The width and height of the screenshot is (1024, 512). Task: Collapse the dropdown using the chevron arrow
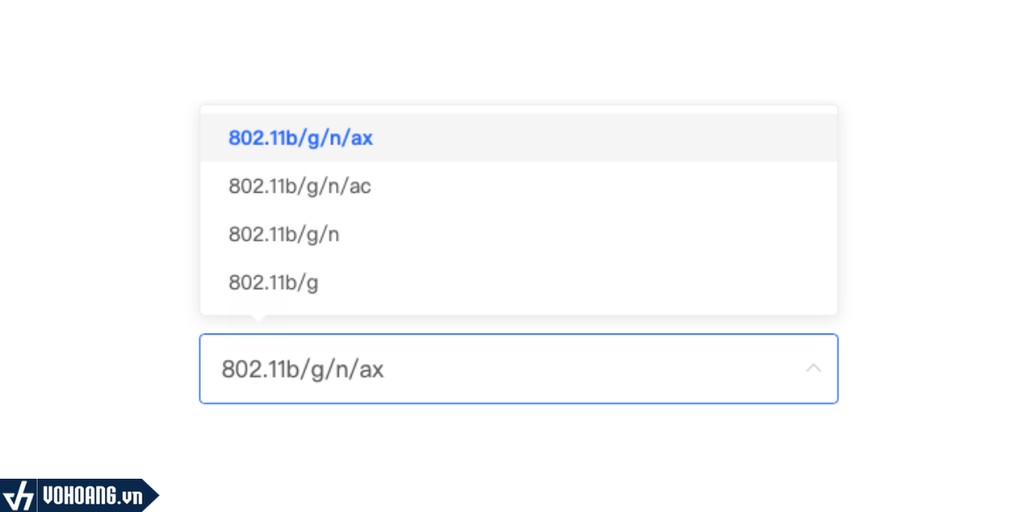(x=813, y=369)
